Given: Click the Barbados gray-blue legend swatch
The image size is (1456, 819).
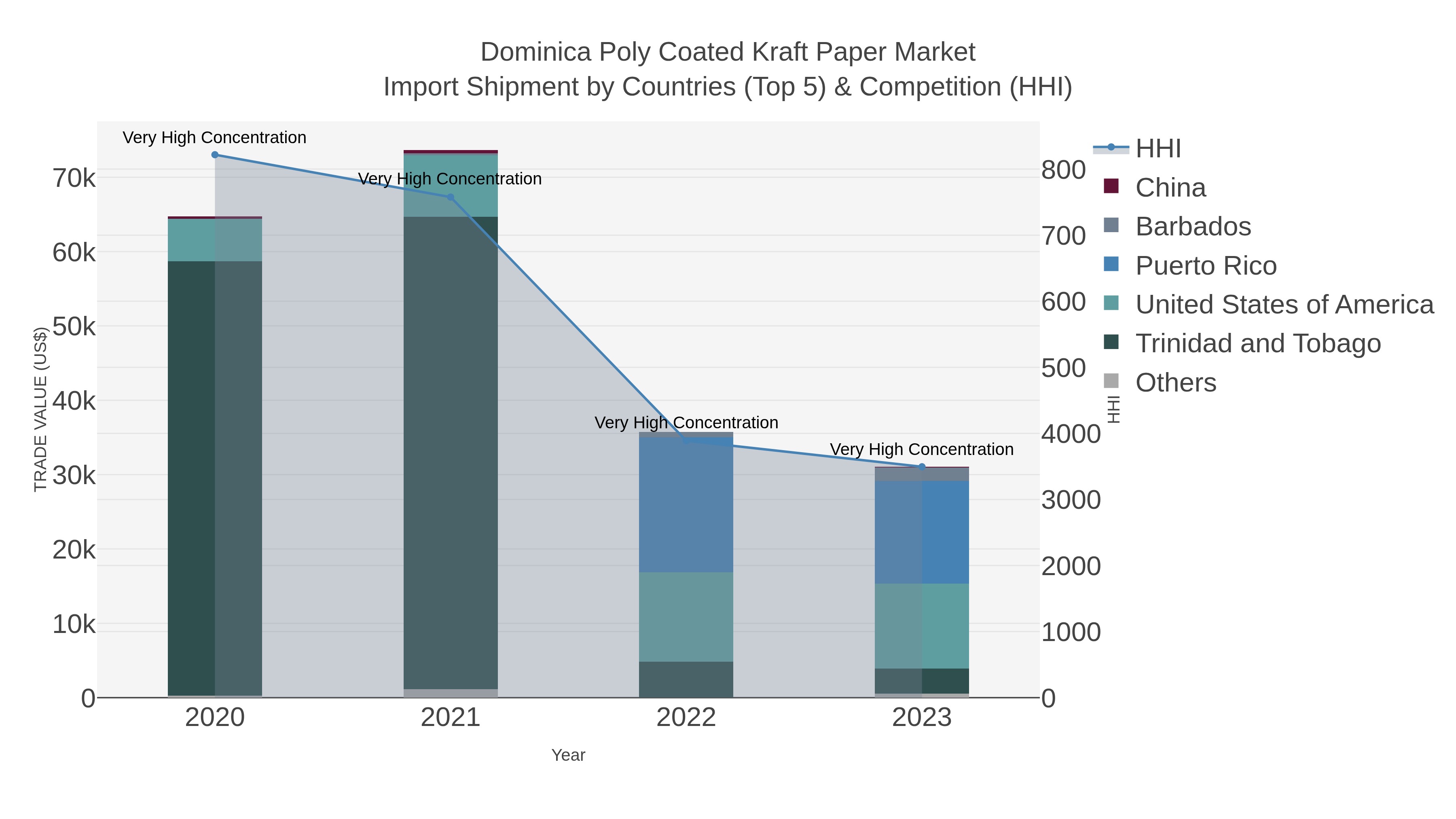Looking at the screenshot, I should click(x=1111, y=225).
